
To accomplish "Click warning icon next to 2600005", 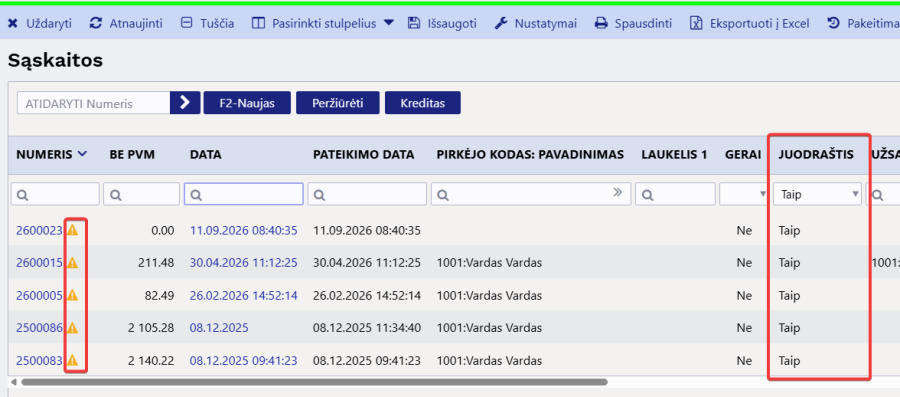I will tap(72, 295).
